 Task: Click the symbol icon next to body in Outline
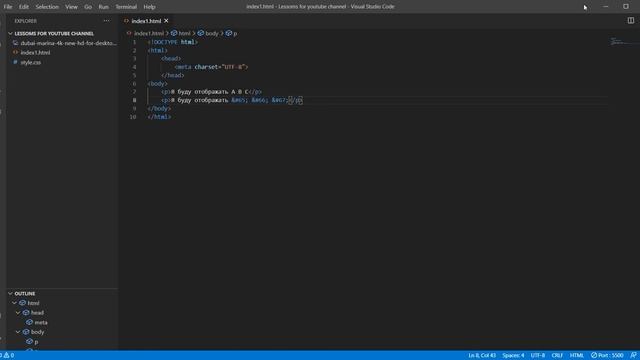[x=26, y=332]
